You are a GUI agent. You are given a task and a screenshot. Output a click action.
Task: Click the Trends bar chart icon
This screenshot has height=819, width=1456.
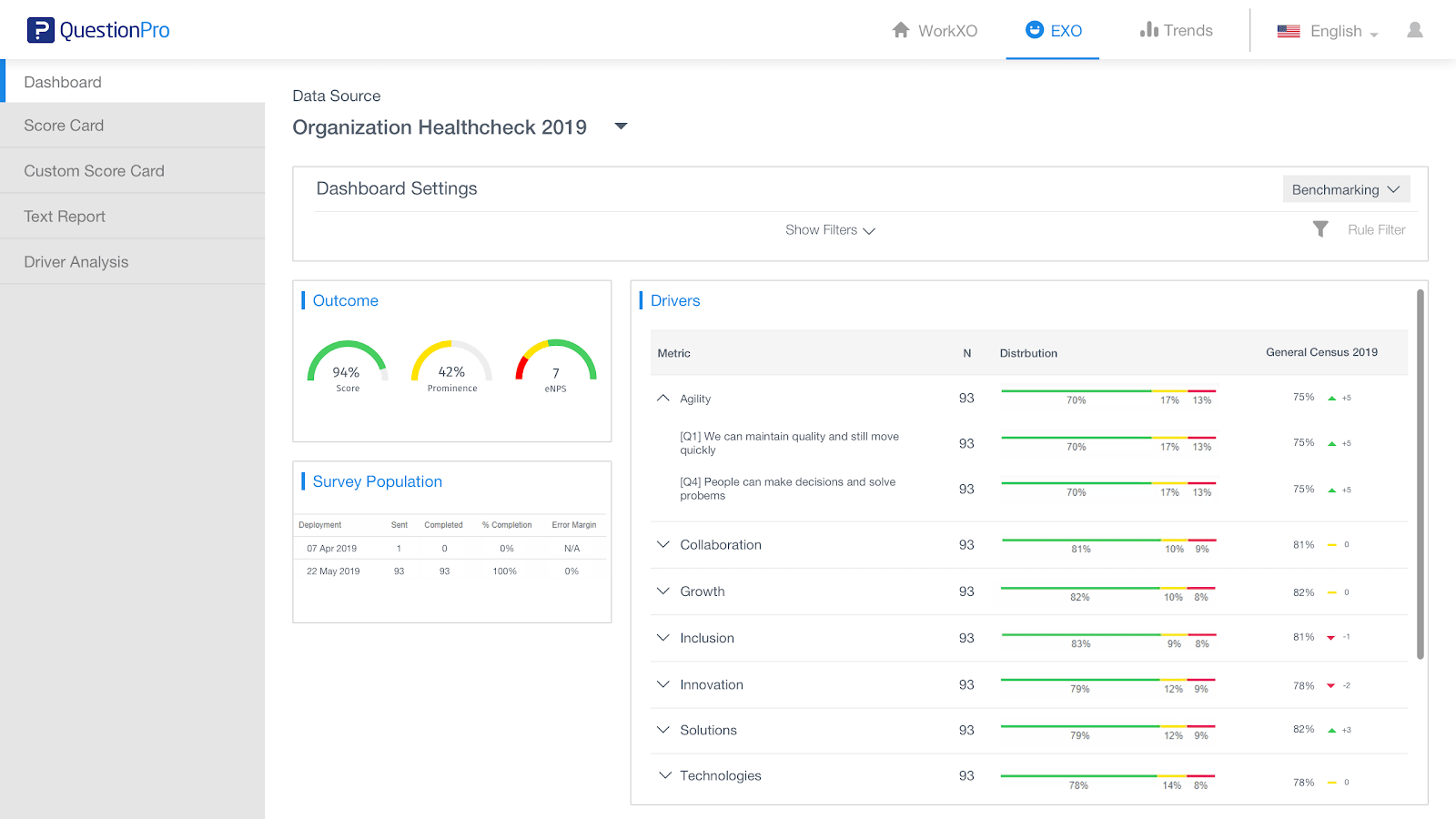click(1148, 30)
